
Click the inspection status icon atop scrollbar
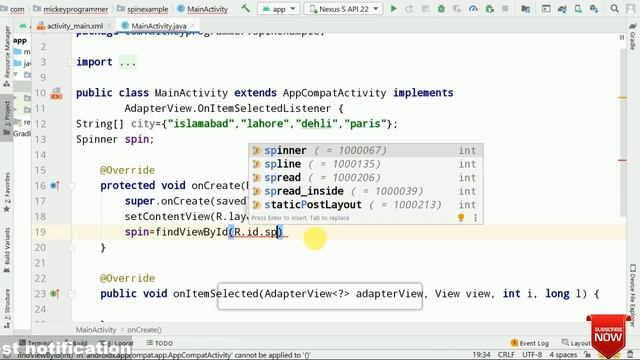tap(622, 37)
